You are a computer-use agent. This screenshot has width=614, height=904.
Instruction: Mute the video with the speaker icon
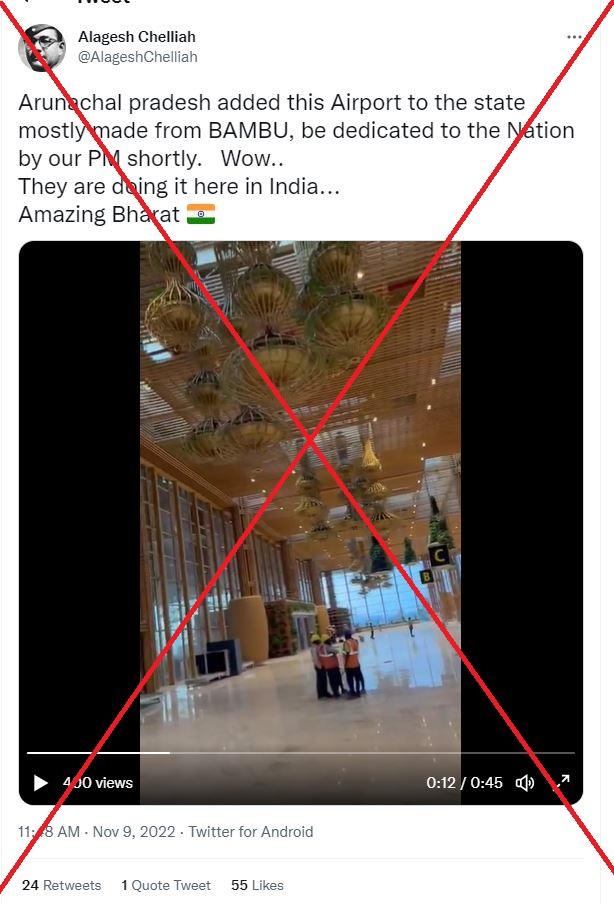pyautogui.click(x=525, y=783)
